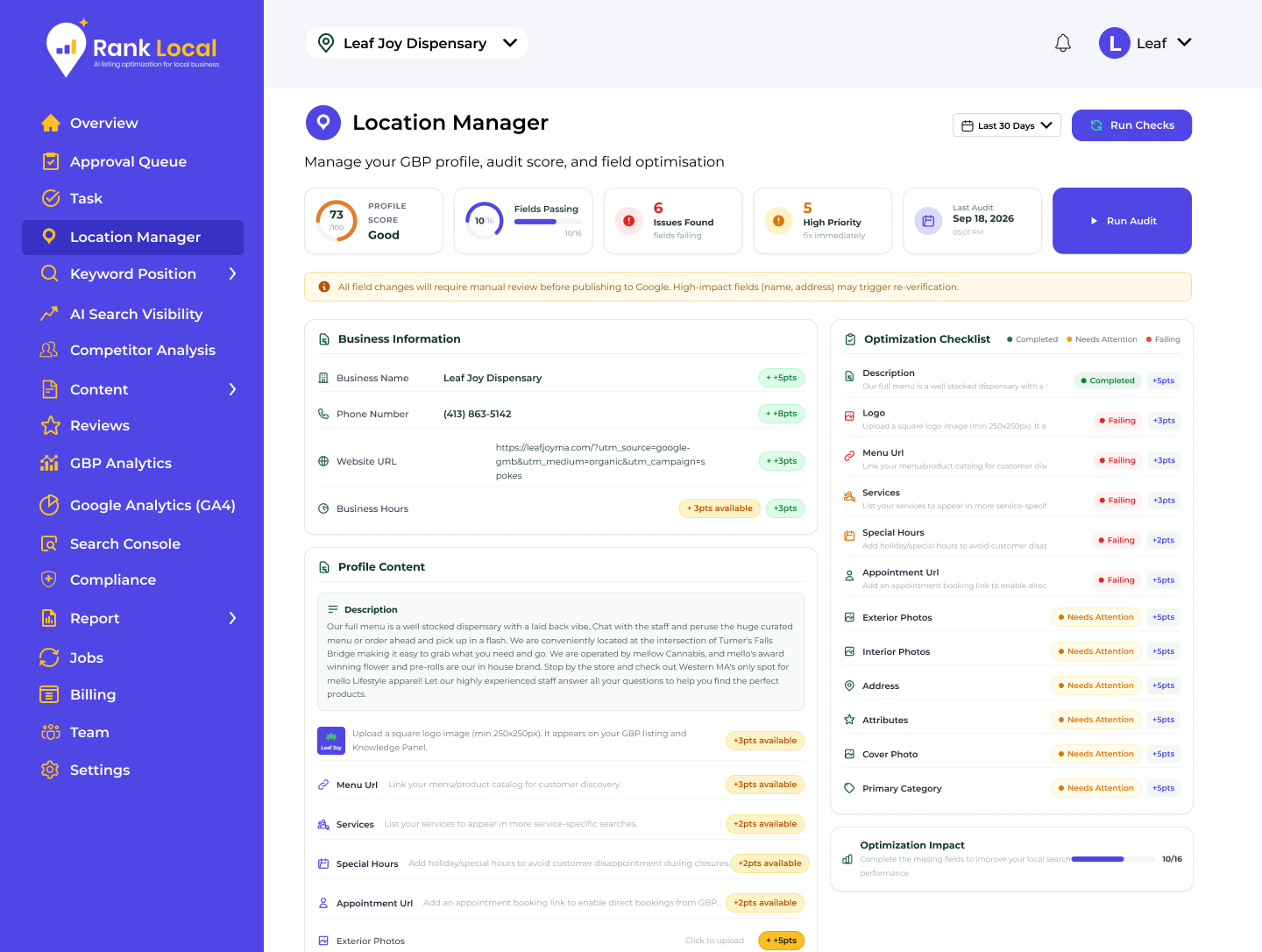The width and height of the screenshot is (1262, 952).
Task: Click +5pts badge for Business Name
Action: tap(781, 378)
